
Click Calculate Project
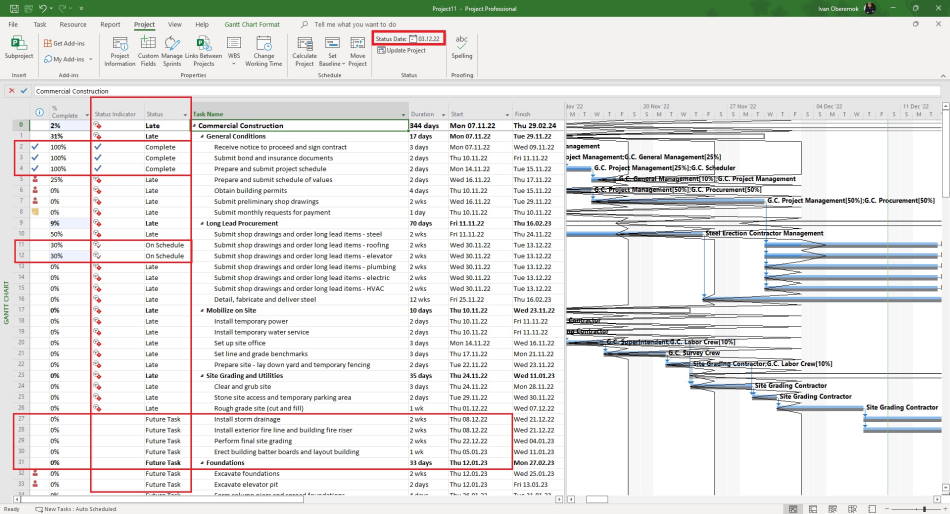(x=304, y=52)
